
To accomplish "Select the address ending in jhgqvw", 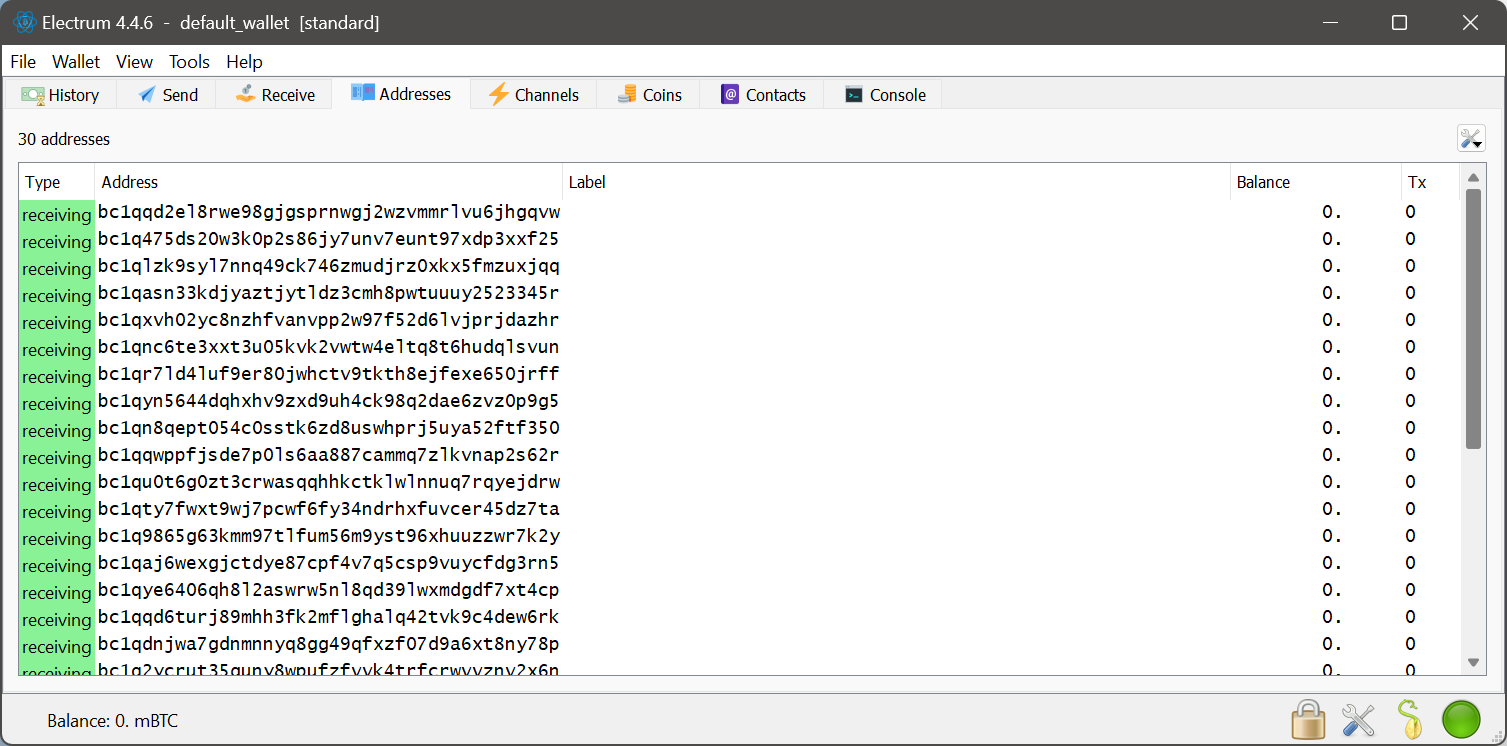I will click(329, 212).
